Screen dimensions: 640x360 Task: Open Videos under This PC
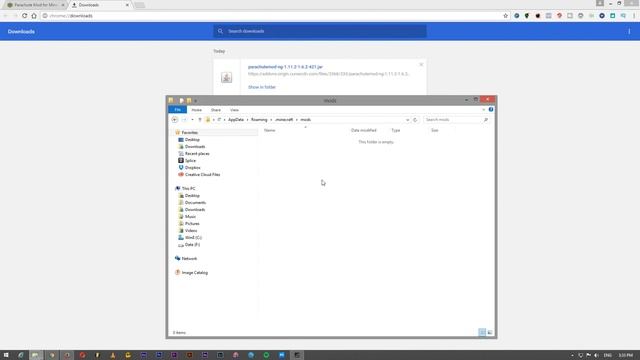click(191, 230)
